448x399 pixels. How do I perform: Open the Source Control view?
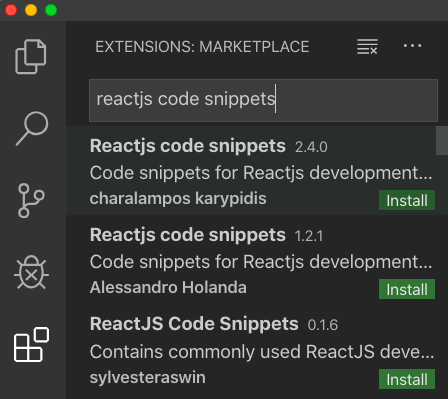[31, 200]
